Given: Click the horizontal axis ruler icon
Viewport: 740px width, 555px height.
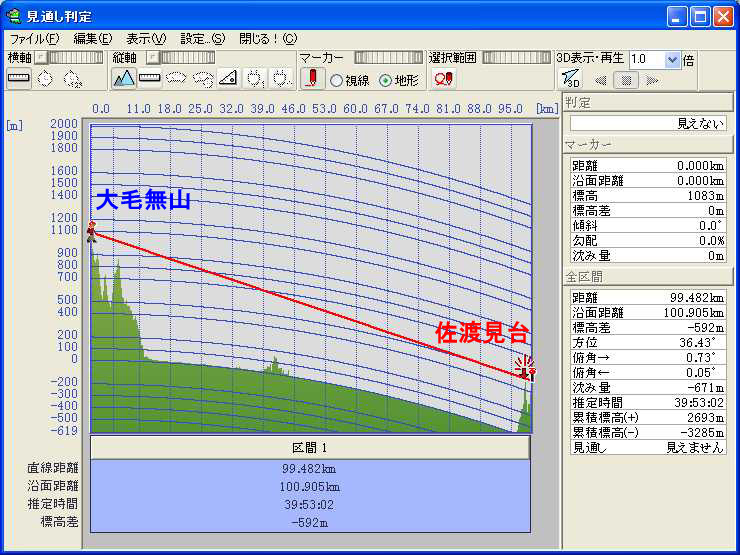Looking at the screenshot, I should pos(19,78).
